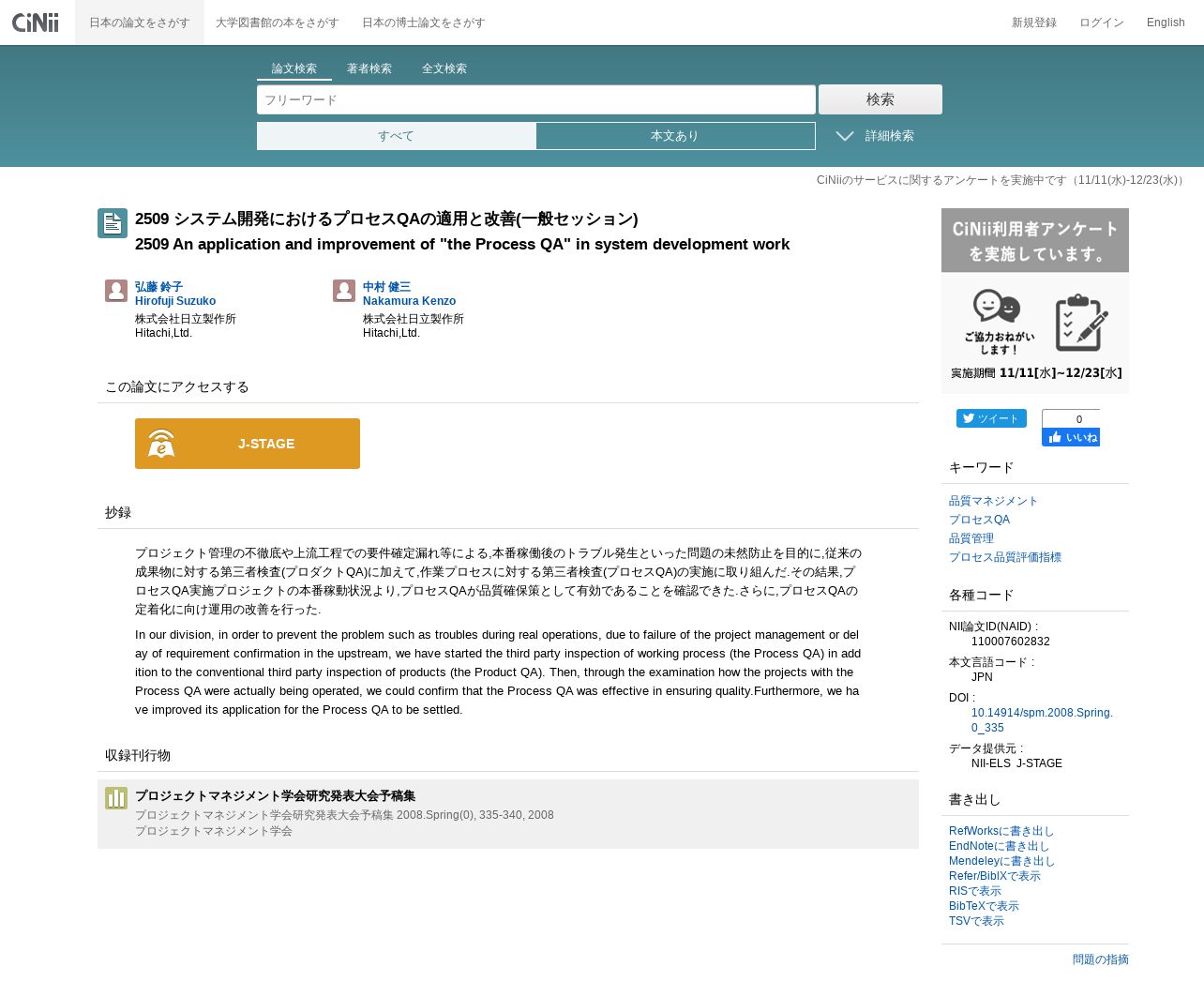Open journal title プロジェクトマネジメント学会研究発表大会予稿集
This screenshot has height=997, width=1204.
275,795
